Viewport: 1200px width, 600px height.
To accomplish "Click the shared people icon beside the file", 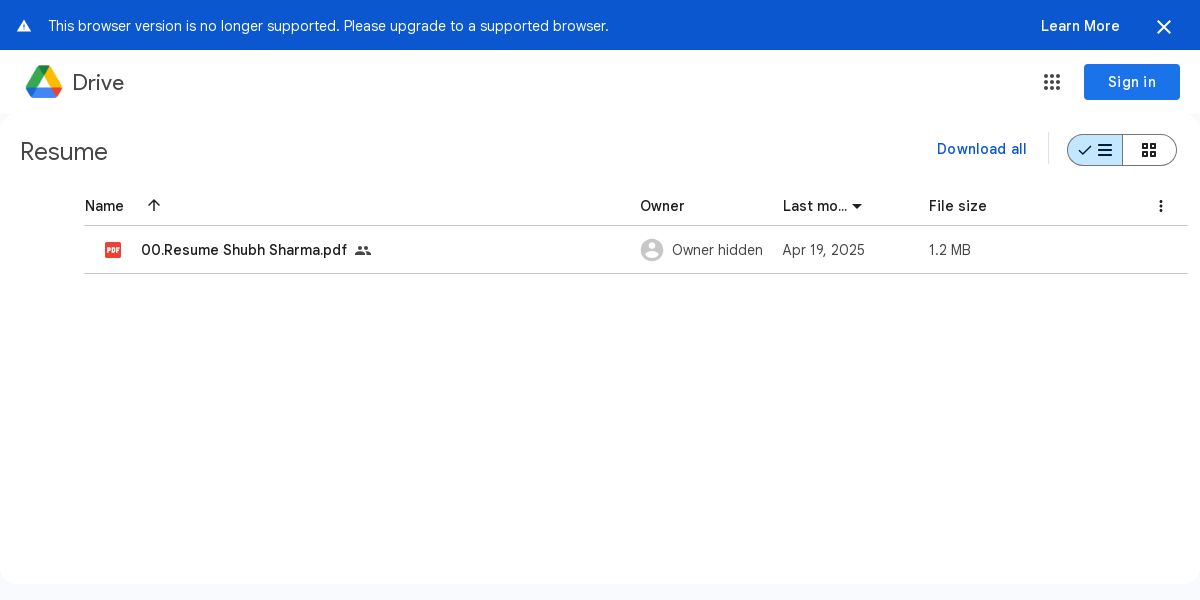I will click(363, 250).
